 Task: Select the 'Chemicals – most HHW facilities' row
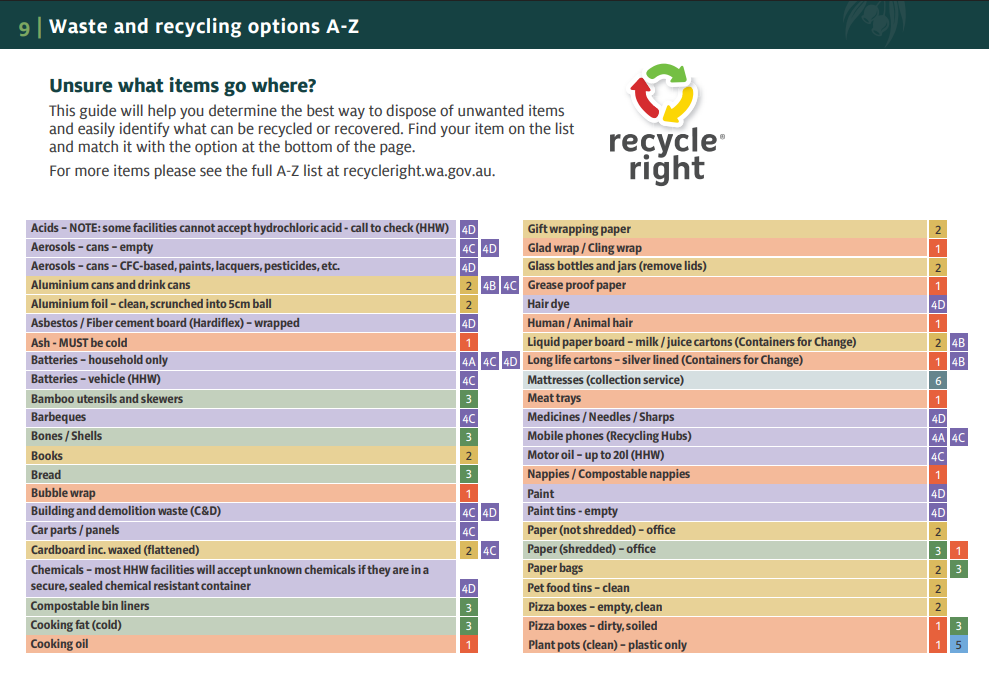(x=241, y=578)
